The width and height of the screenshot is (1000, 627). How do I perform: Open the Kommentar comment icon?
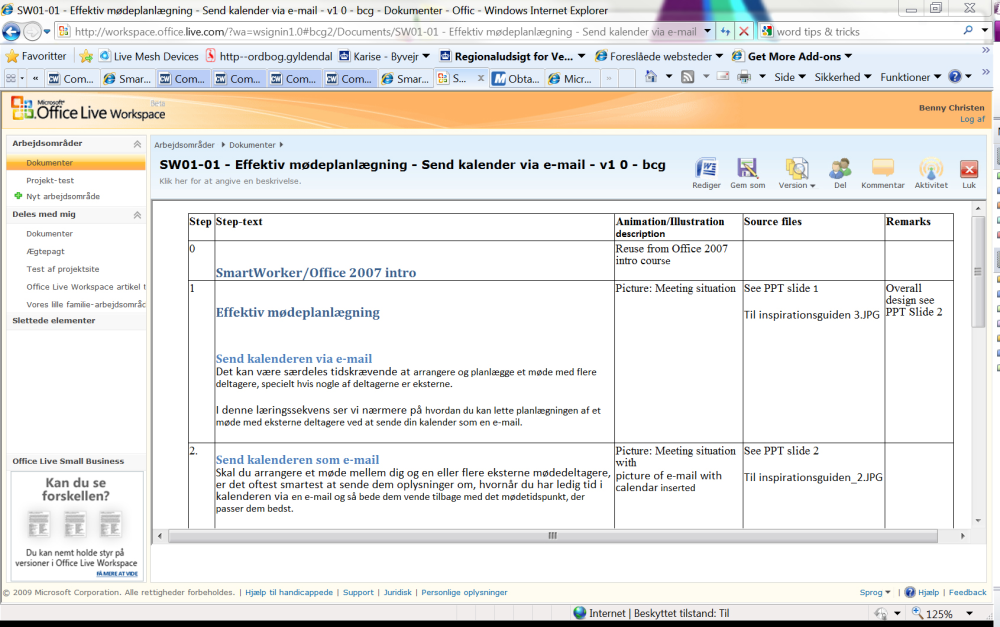coord(882,169)
